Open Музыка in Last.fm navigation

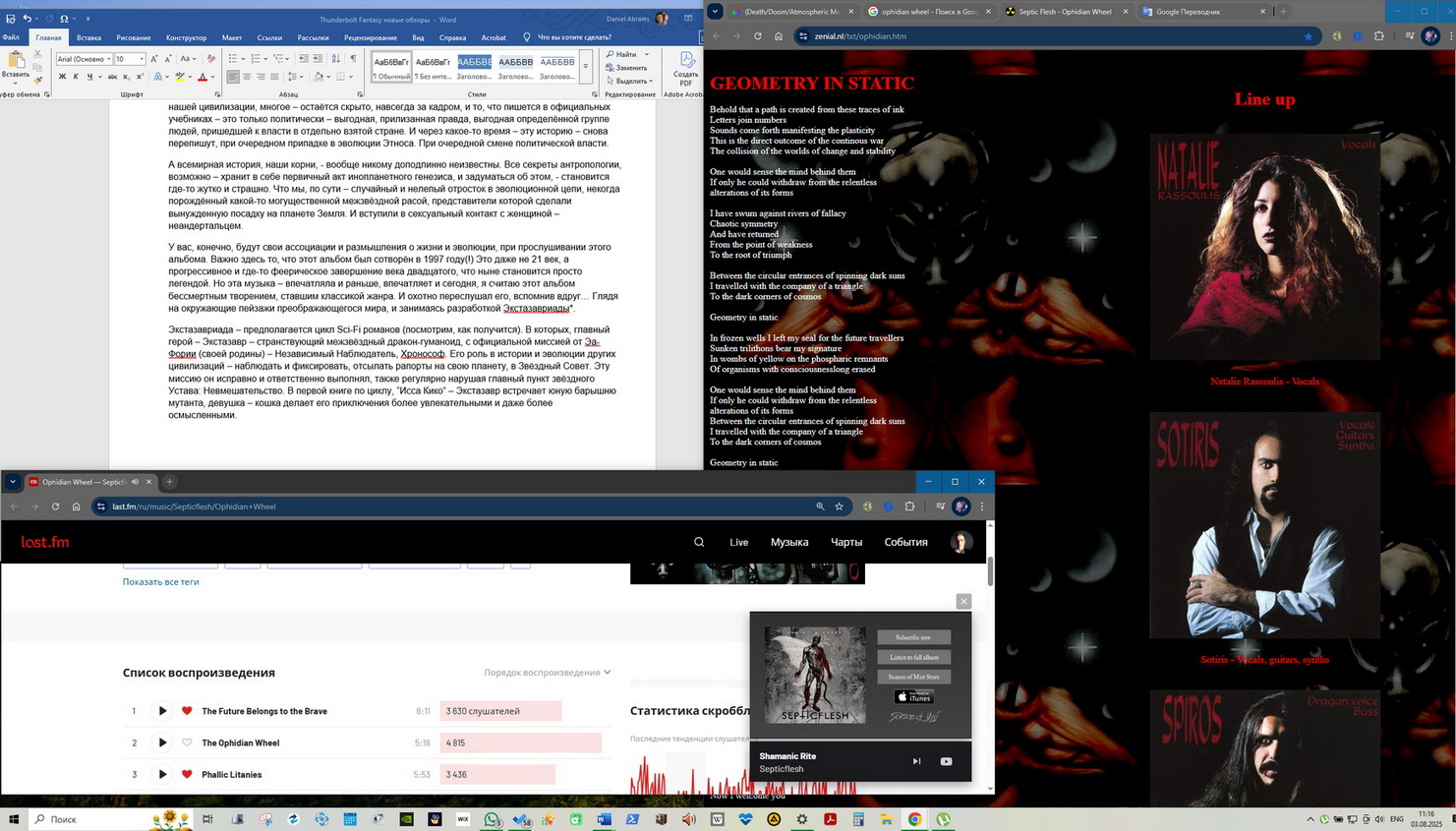click(789, 542)
